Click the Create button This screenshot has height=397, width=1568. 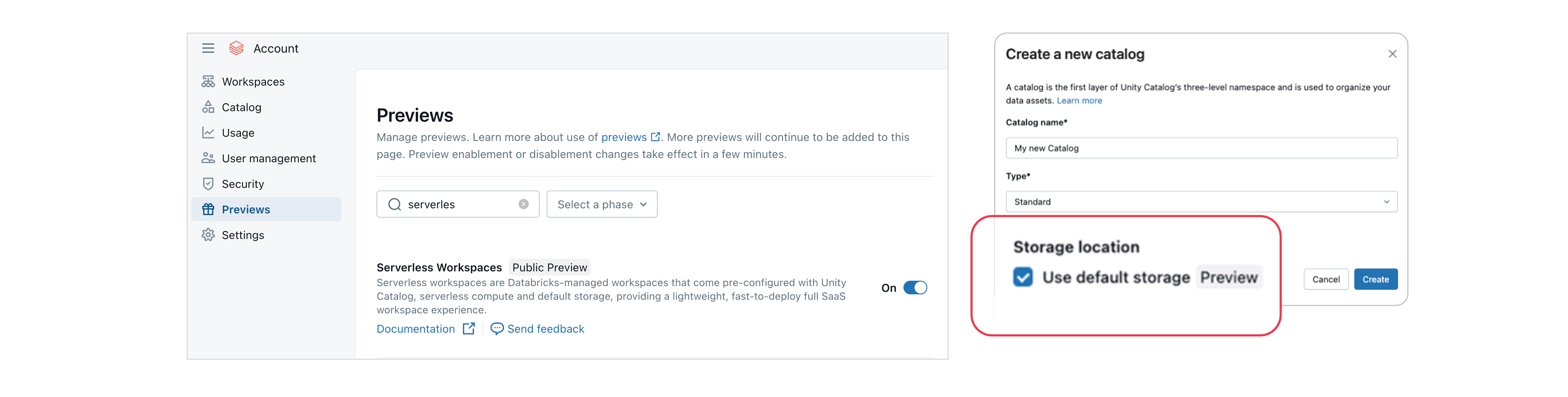(1375, 280)
